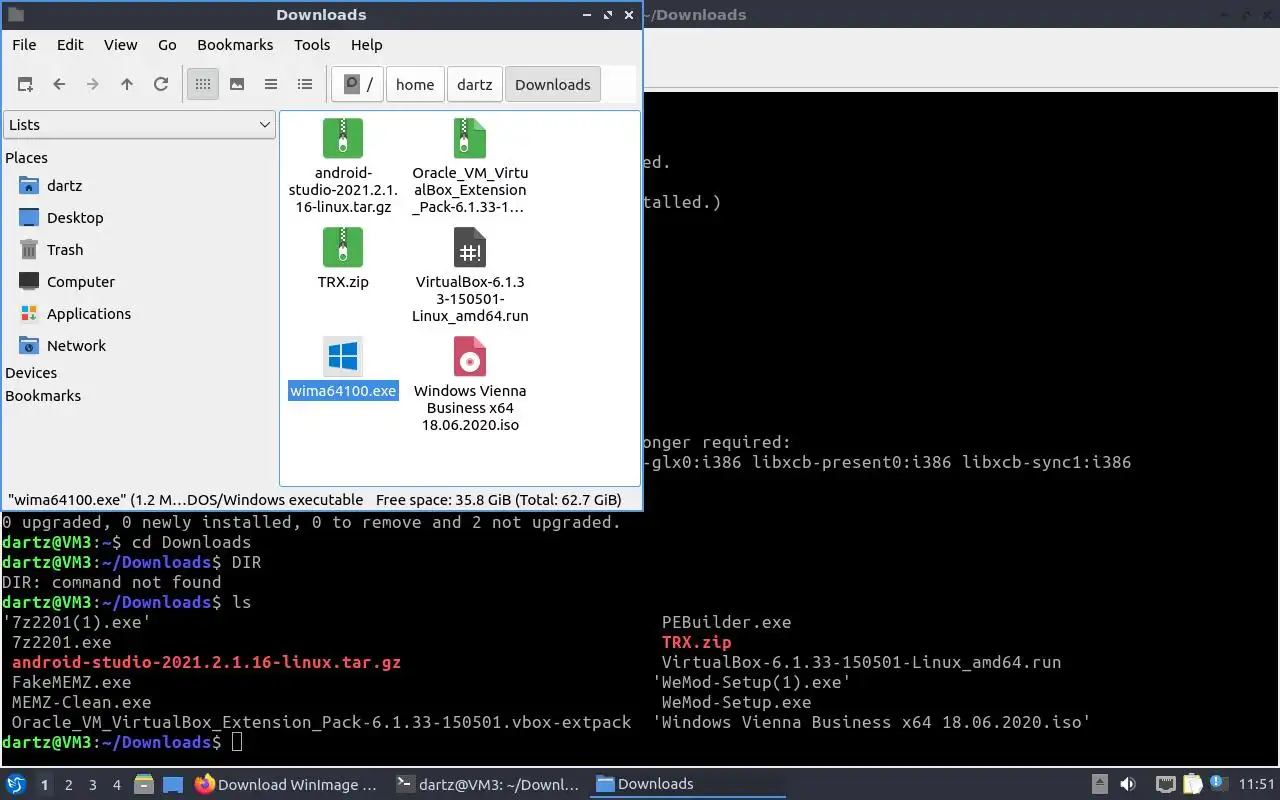Click the 'TRX.zip' file name label
Image resolution: width=1280 pixels, height=800 pixels.
click(343, 282)
